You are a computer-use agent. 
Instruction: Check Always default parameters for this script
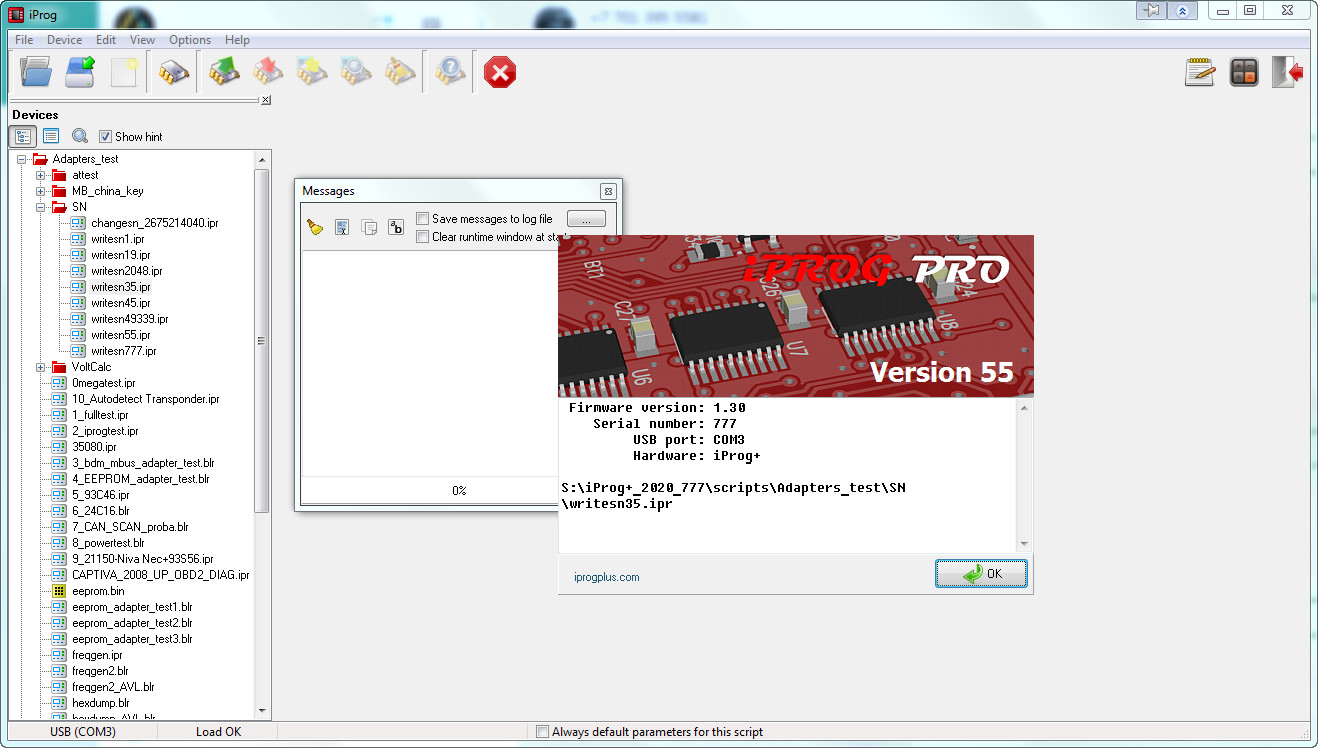click(x=543, y=732)
